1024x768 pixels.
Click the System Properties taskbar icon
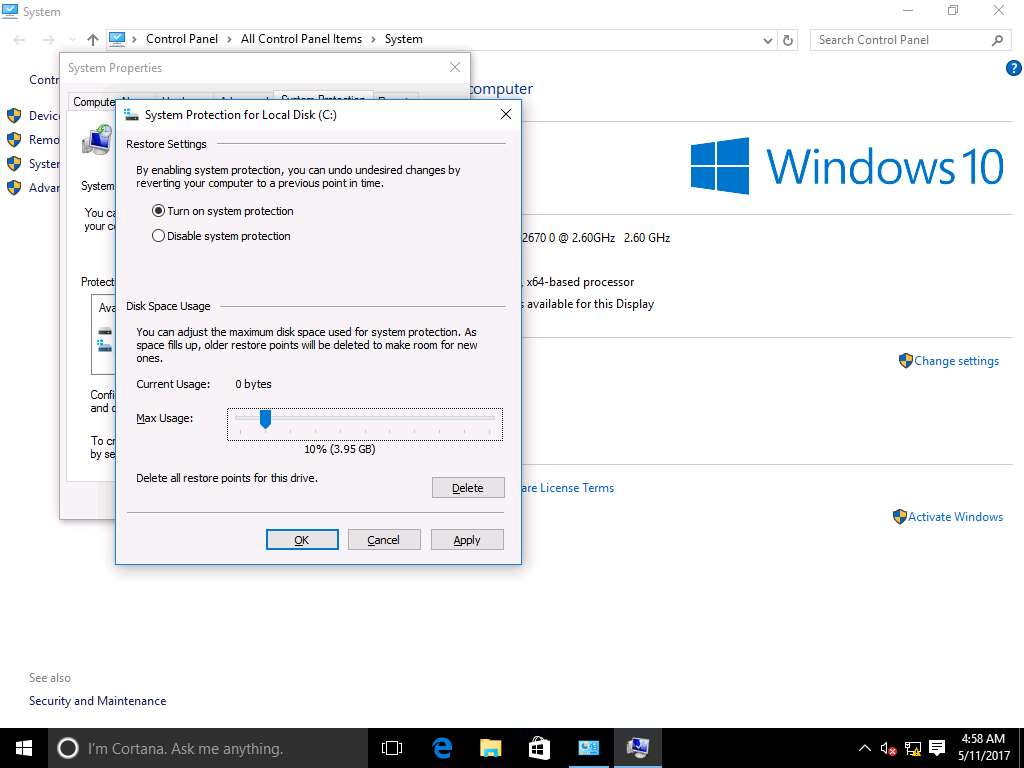pos(637,748)
